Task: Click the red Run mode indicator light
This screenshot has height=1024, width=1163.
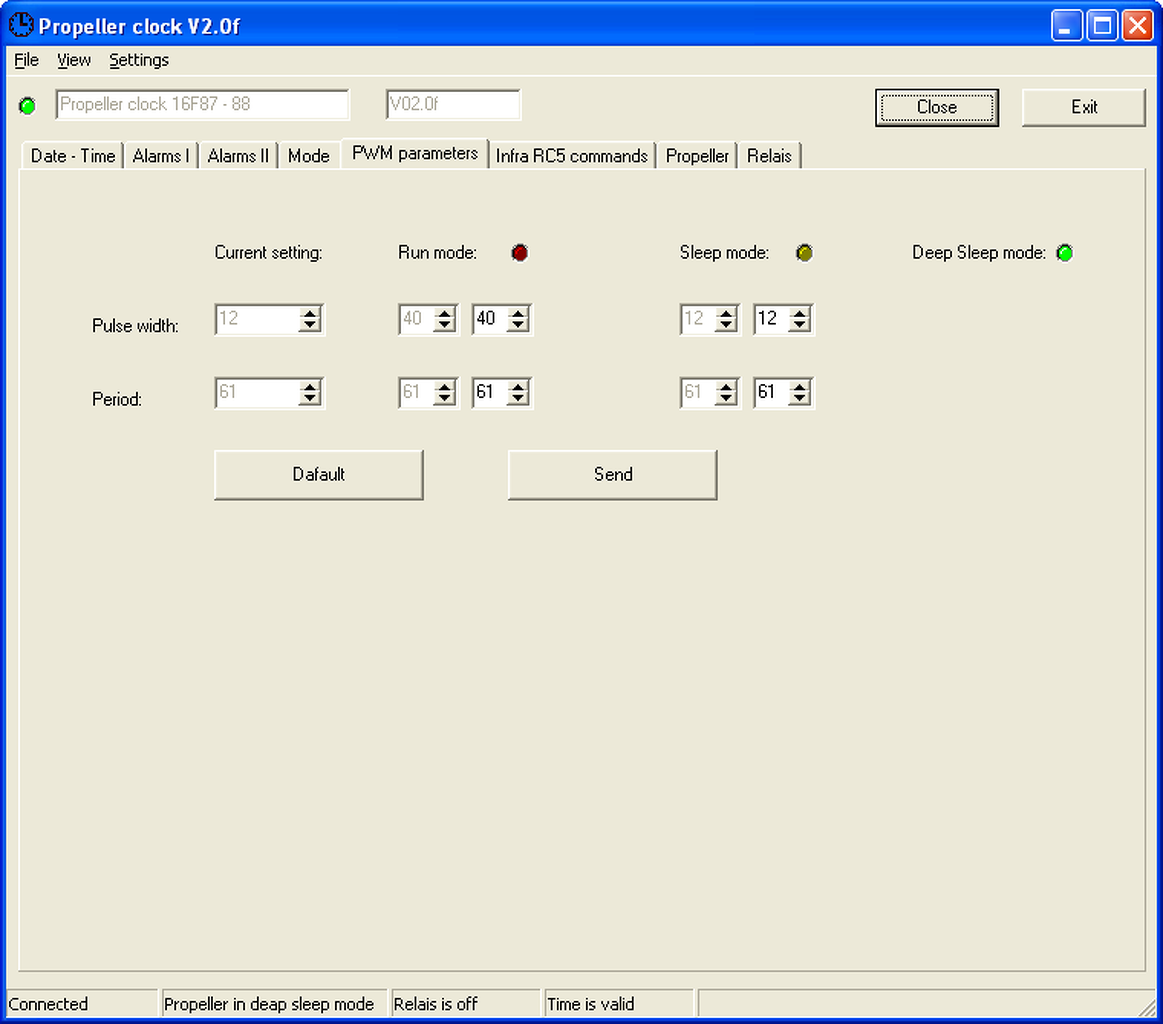Action: click(x=520, y=253)
